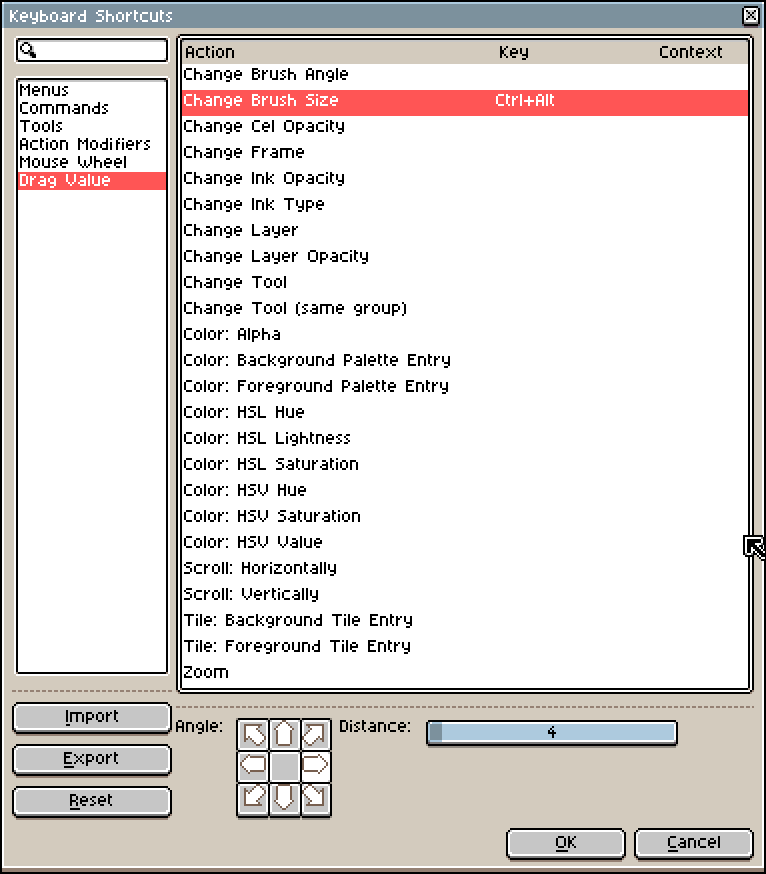Select the Change Layer Opacity action
Image resolution: width=766 pixels, height=874 pixels.
coord(276,256)
